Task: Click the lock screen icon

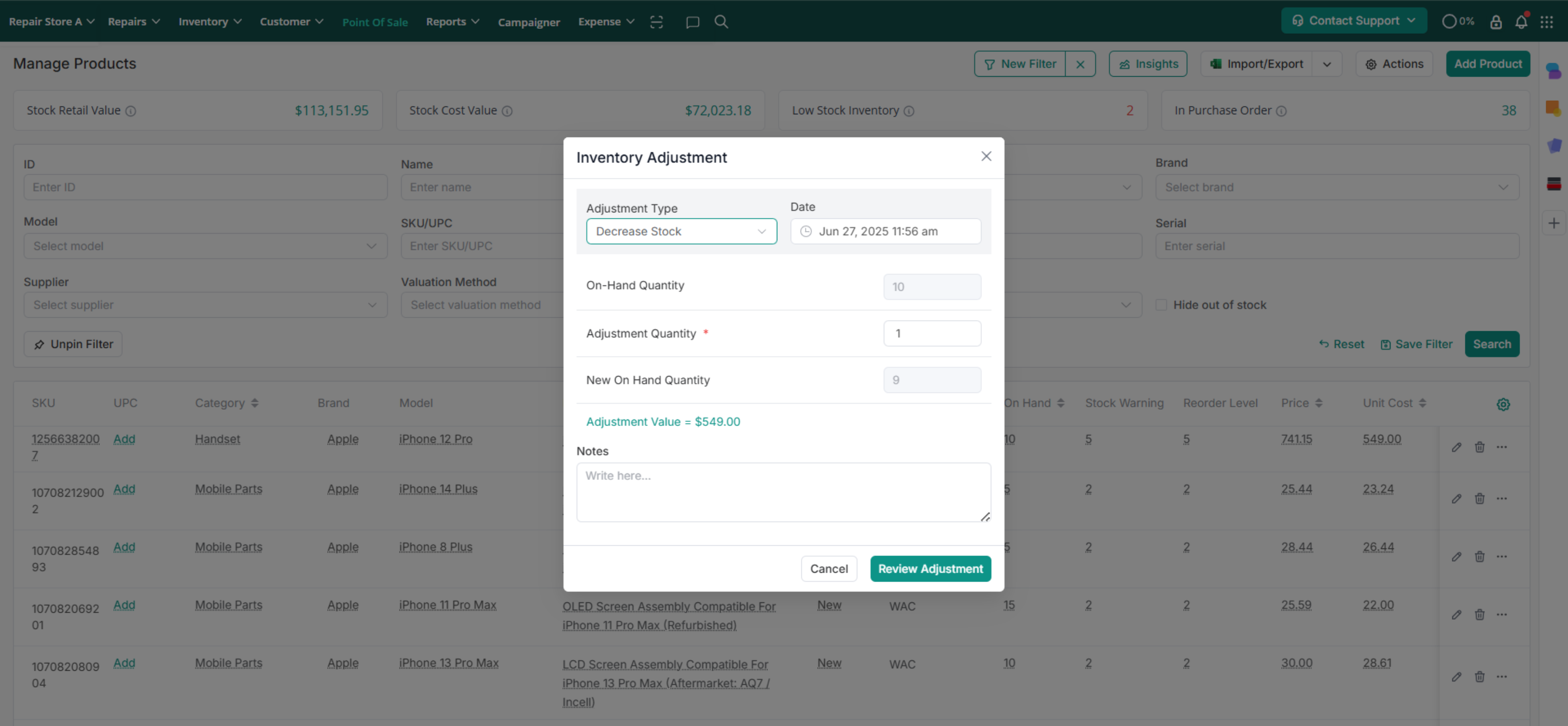Action: point(1496,22)
